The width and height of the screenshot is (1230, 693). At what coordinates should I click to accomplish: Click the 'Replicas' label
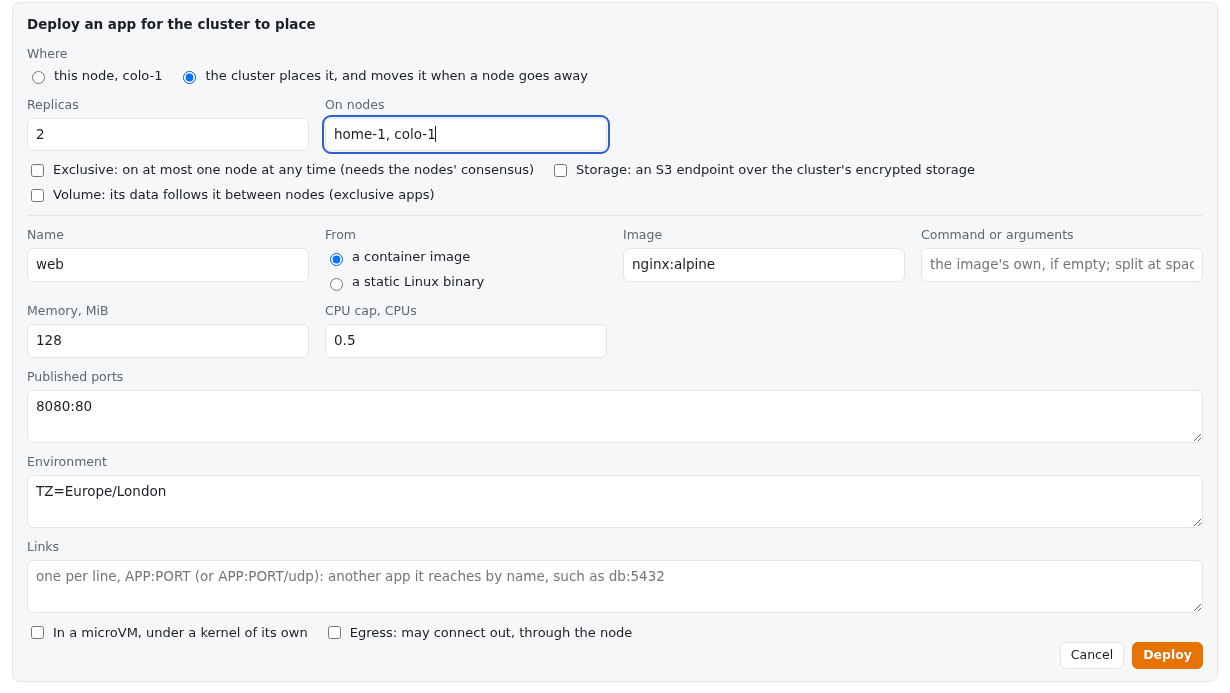click(53, 105)
